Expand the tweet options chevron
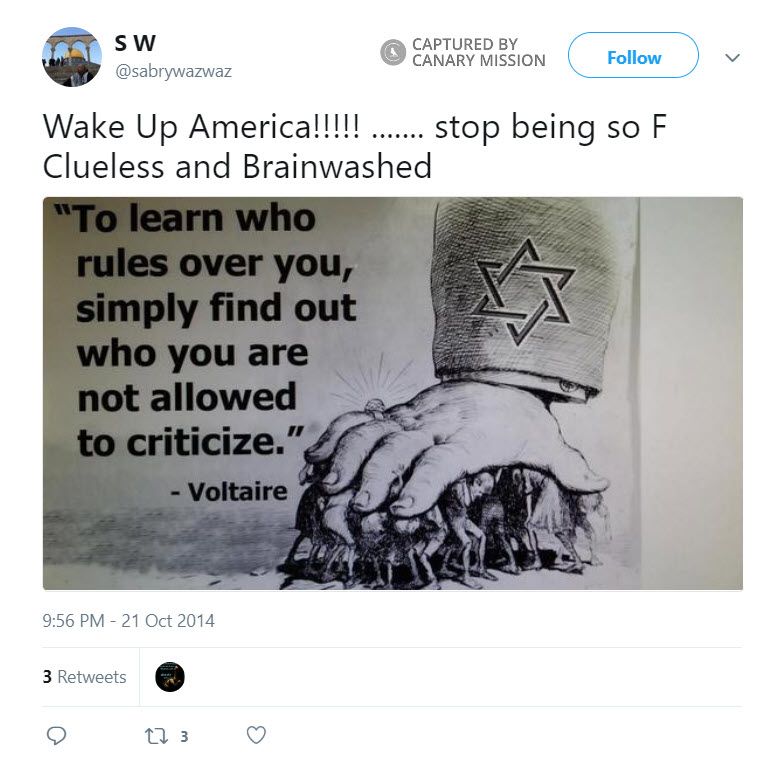Image resolution: width=784 pixels, height=767 pixels. point(732,58)
